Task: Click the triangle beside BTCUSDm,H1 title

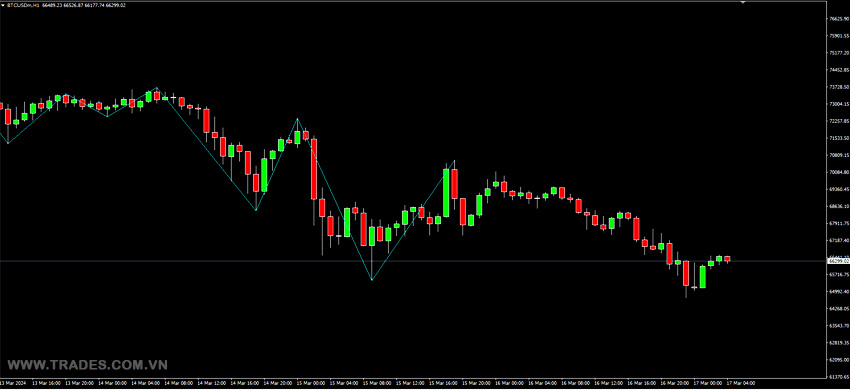Action: click(4, 5)
